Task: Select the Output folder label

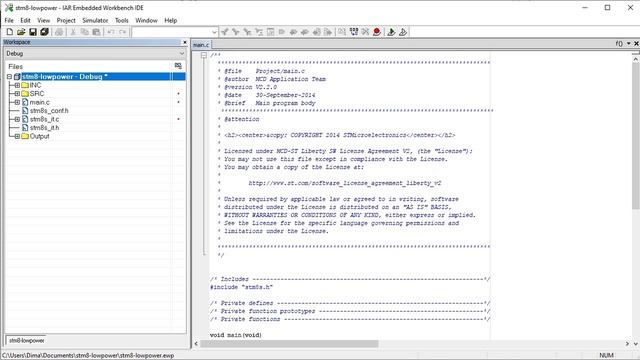Action: click(x=40, y=136)
